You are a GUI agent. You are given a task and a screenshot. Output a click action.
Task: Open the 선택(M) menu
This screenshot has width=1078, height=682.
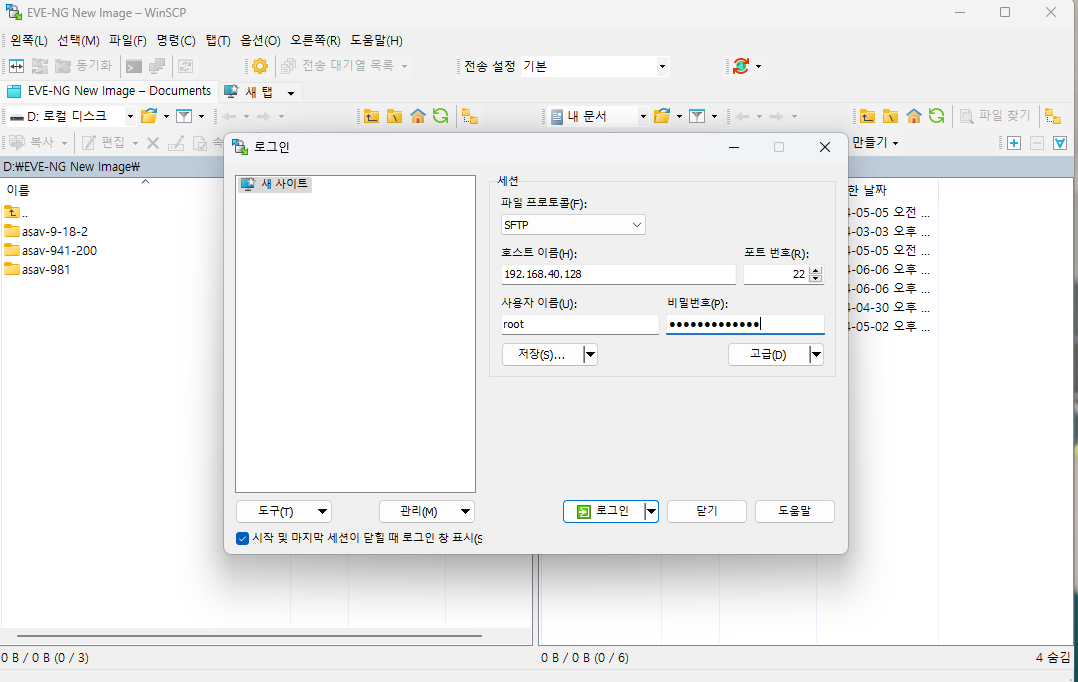coord(78,41)
